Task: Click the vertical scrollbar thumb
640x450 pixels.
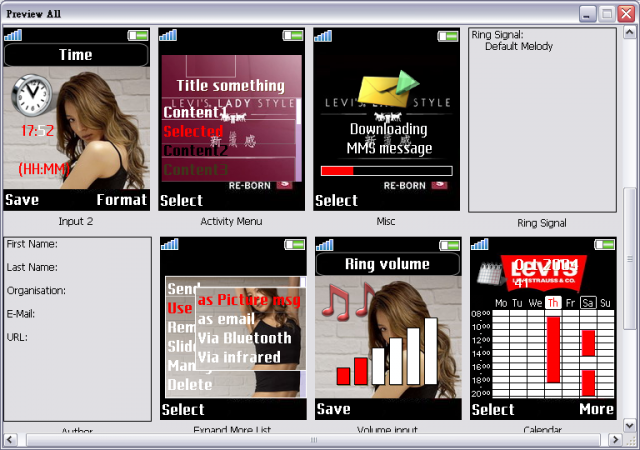Action: [629, 258]
